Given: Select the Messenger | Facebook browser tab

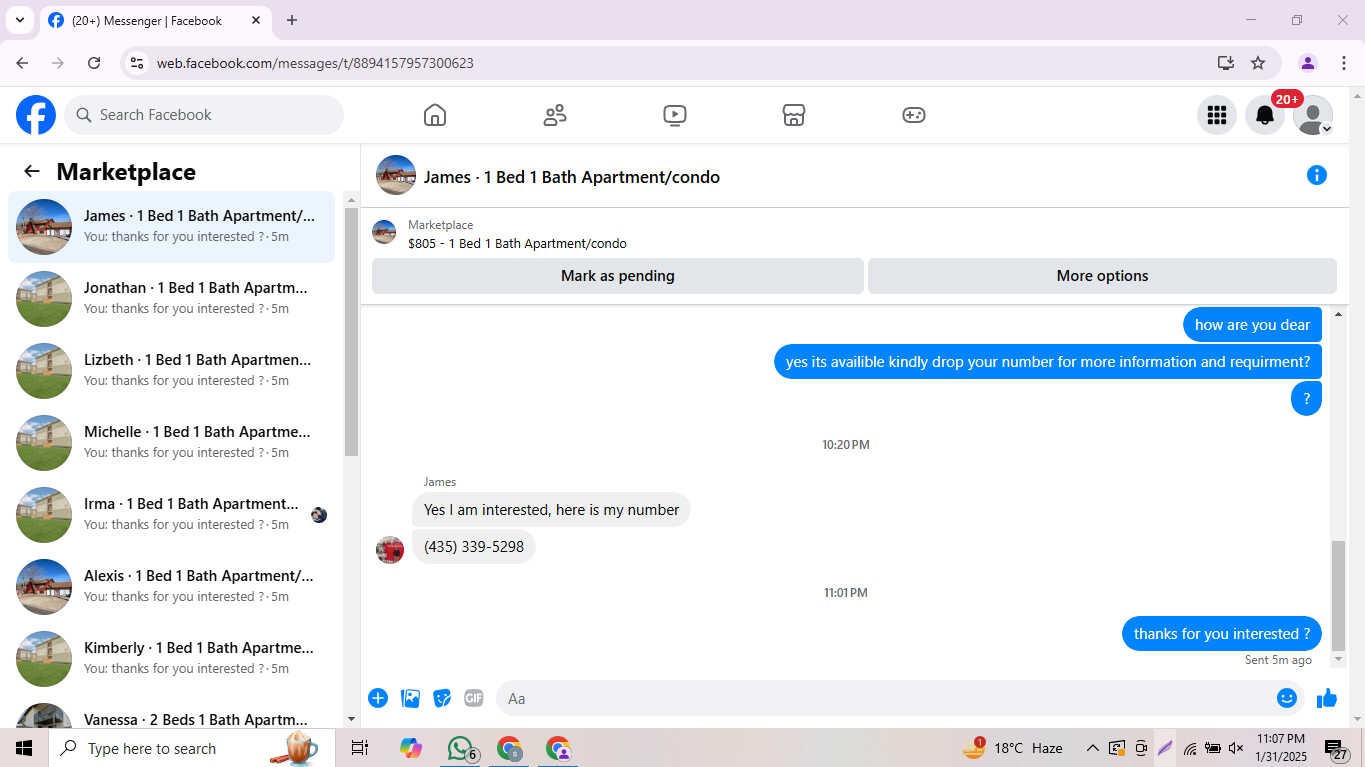Looking at the screenshot, I should tap(155, 20).
